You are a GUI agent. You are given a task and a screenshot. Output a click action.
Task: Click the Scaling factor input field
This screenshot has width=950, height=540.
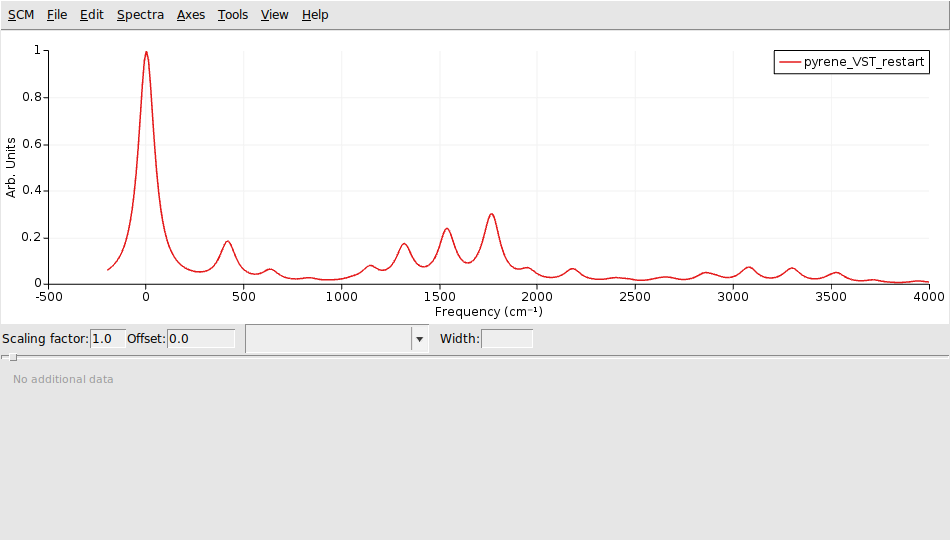pos(107,339)
